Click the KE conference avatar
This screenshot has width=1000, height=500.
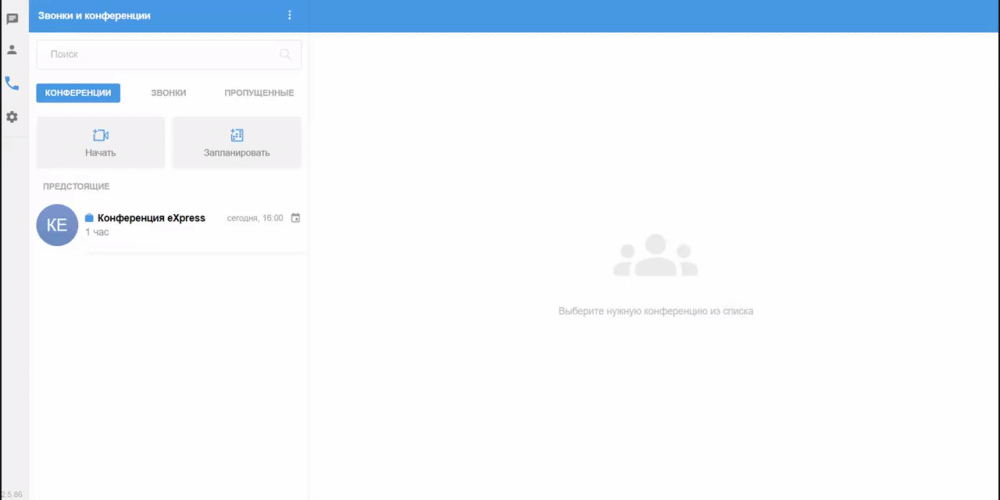tap(57, 225)
